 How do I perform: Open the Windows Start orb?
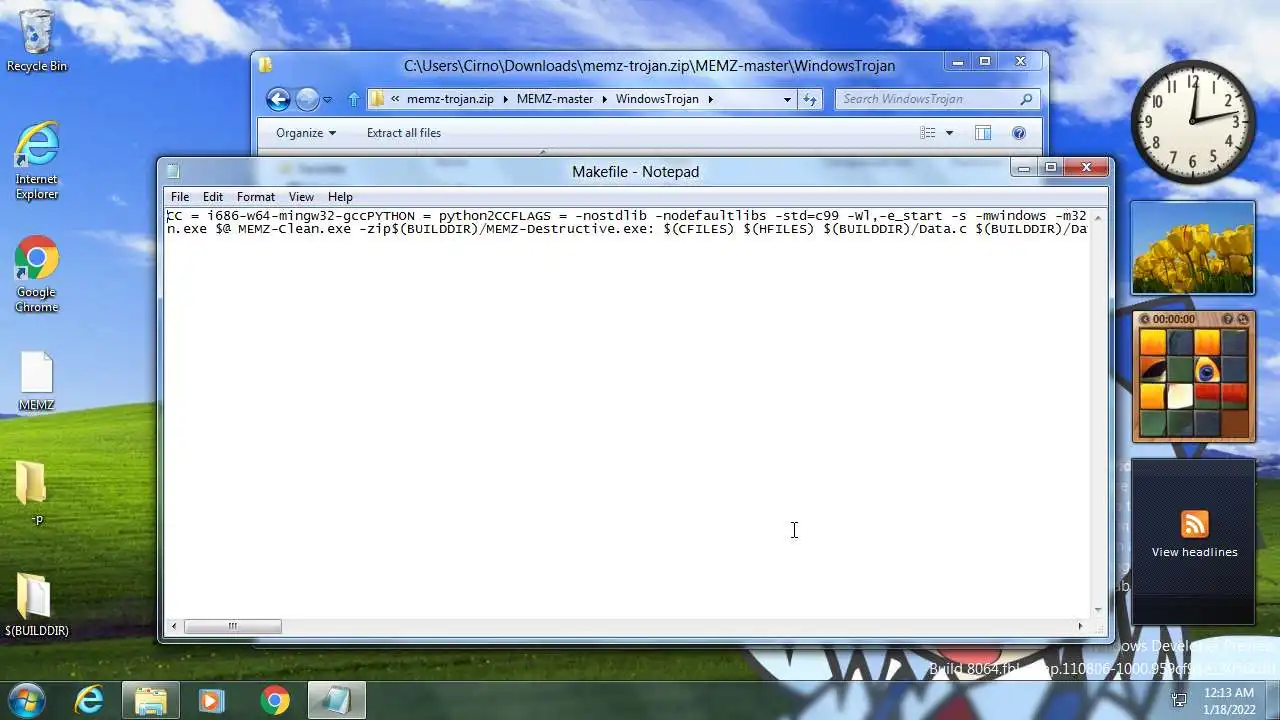tap(27, 700)
